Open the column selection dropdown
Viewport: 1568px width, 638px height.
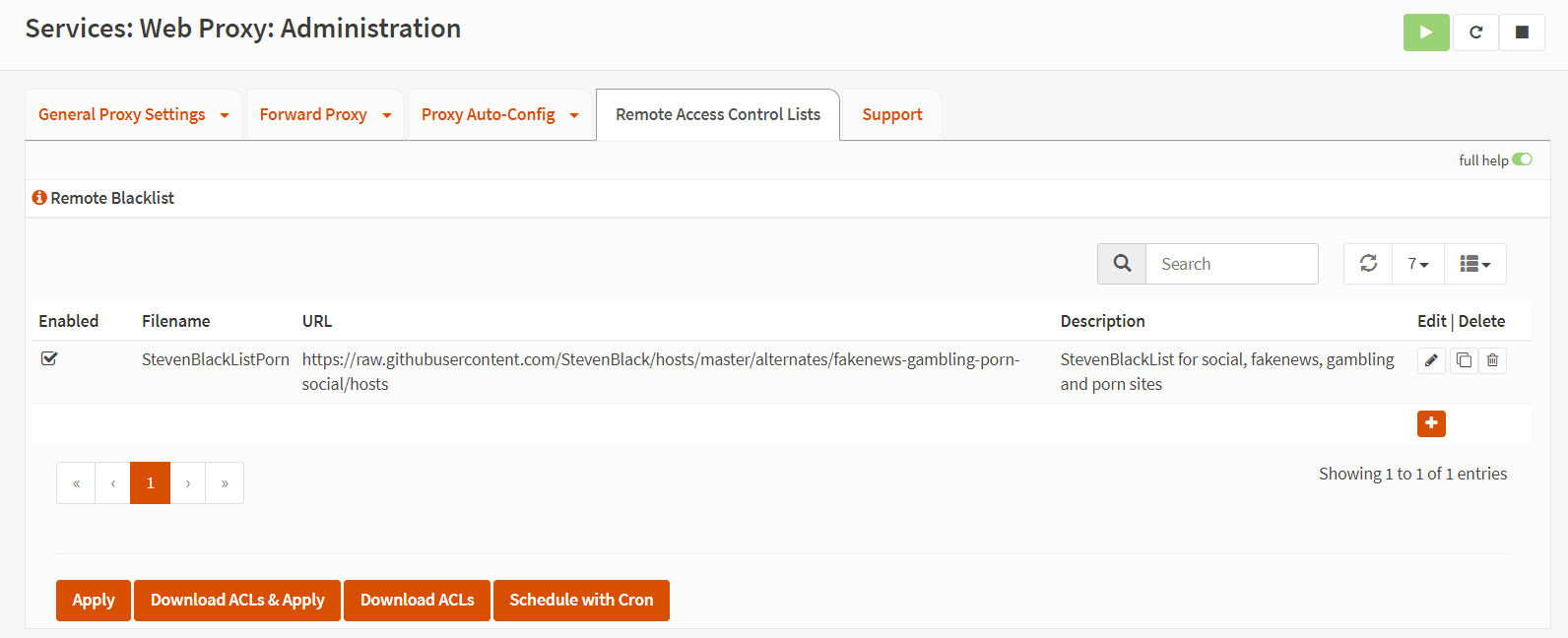click(1474, 264)
